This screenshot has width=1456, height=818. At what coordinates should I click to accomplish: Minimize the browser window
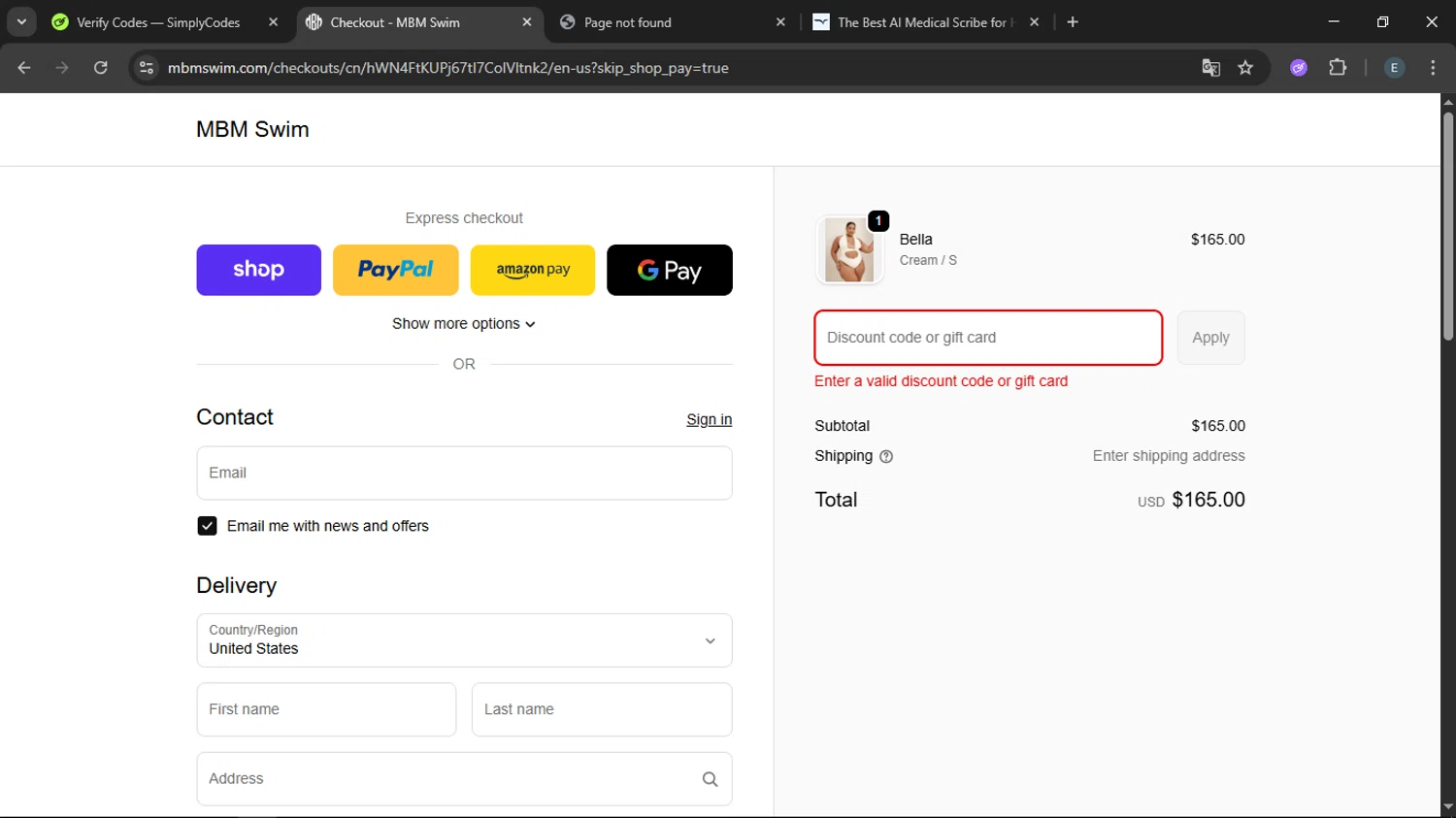1334,21
